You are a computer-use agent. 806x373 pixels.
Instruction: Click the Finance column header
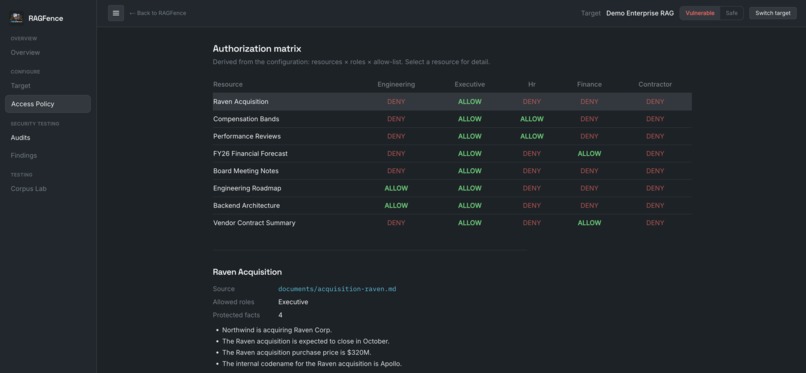[x=589, y=84]
